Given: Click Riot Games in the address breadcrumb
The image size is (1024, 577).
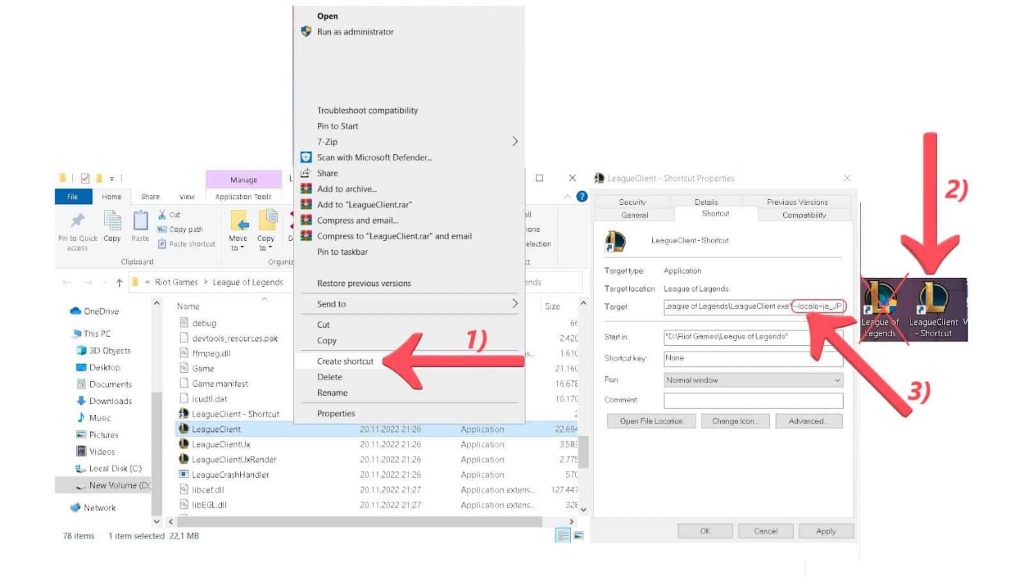Looking at the screenshot, I should pyautogui.click(x=176, y=282).
